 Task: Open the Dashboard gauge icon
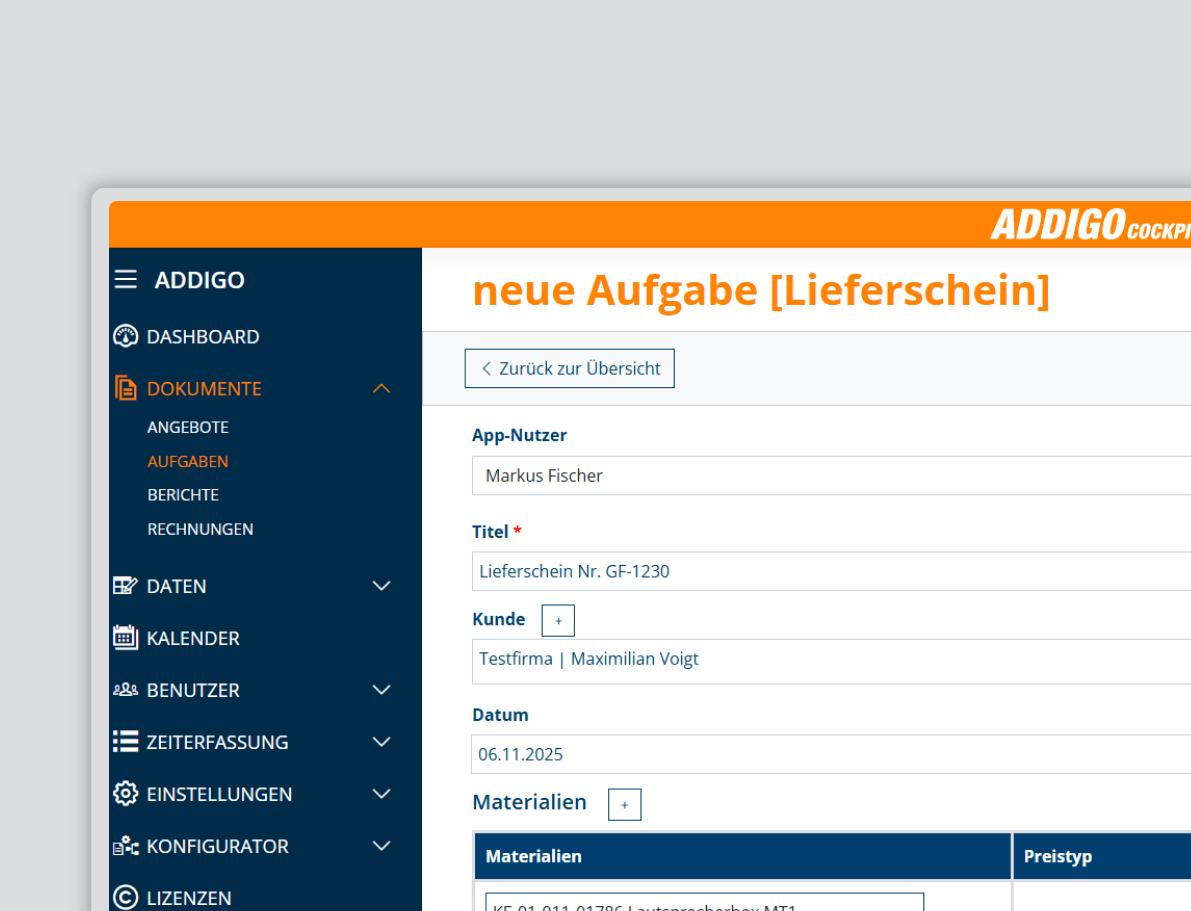tap(125, 336)
